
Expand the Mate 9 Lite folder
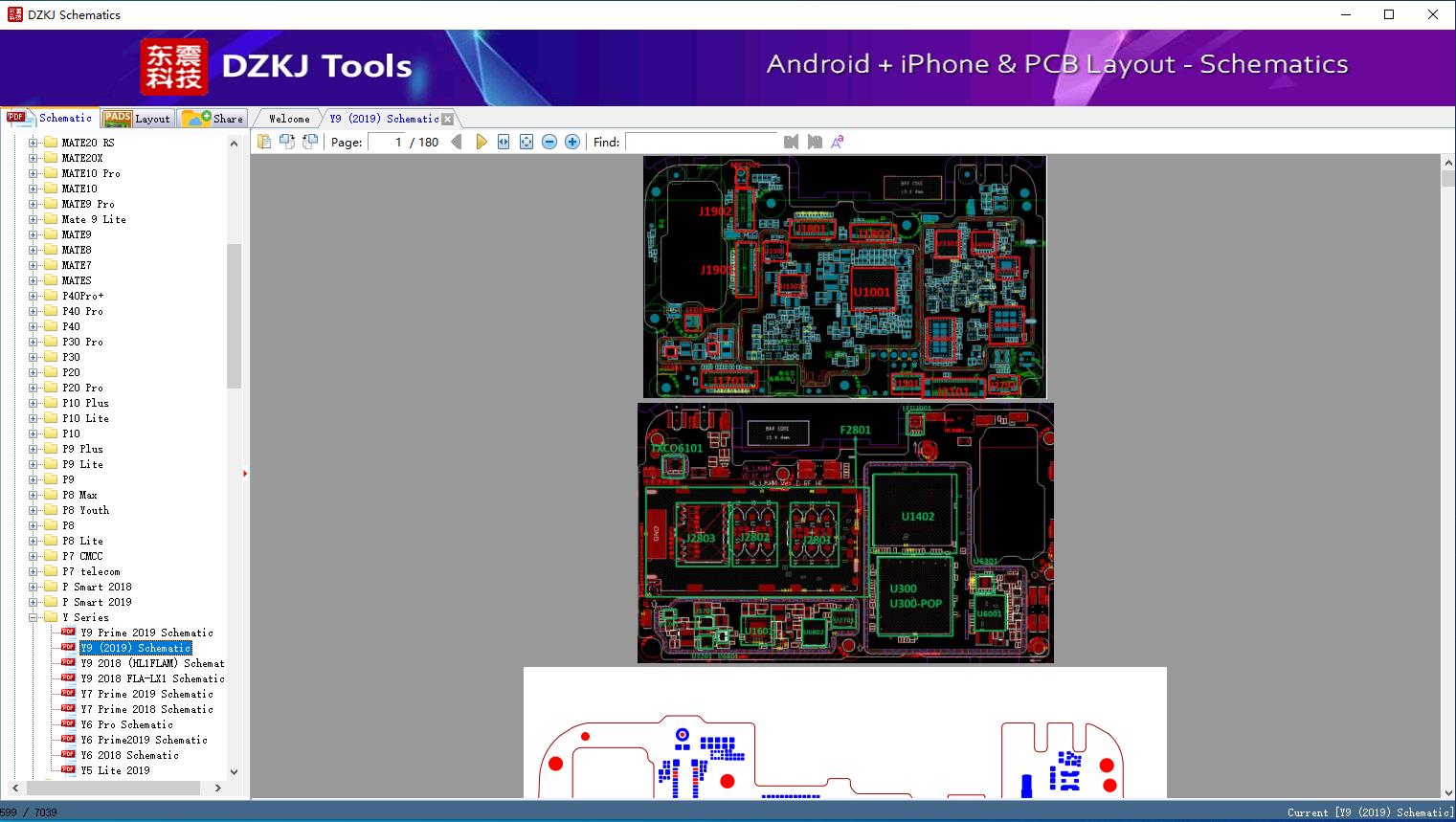pos(33,219)
